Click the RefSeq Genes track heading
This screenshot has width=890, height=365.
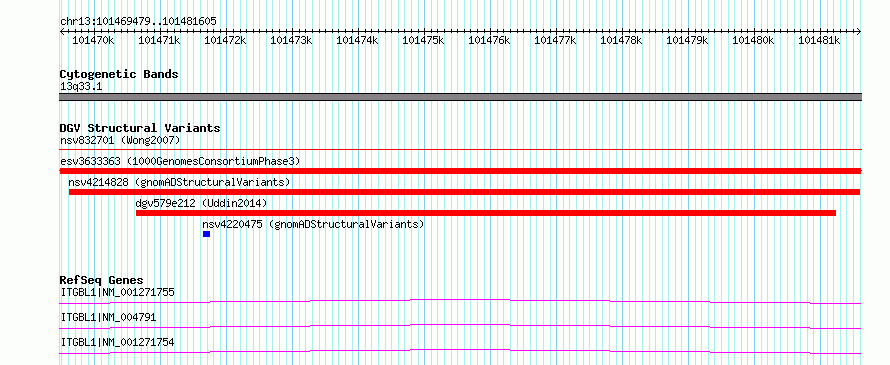click(102, 280)
